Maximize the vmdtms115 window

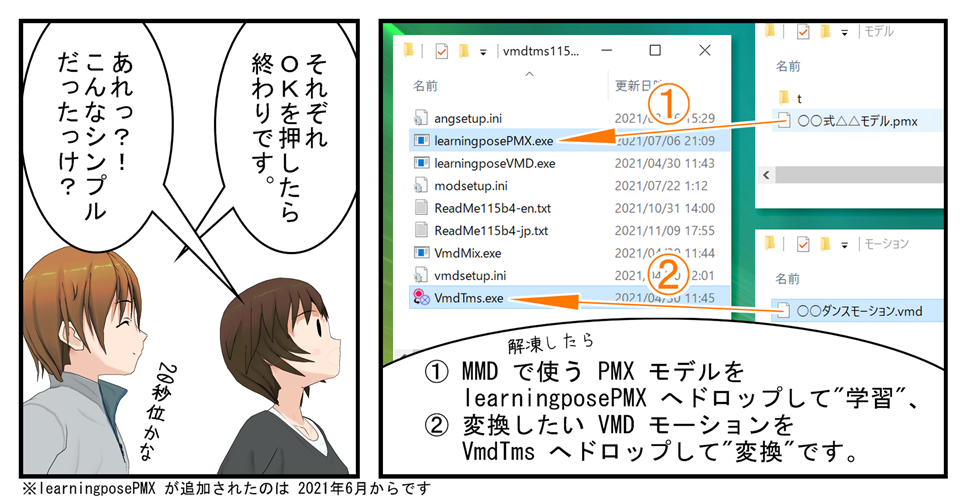(x=655, y=51)
